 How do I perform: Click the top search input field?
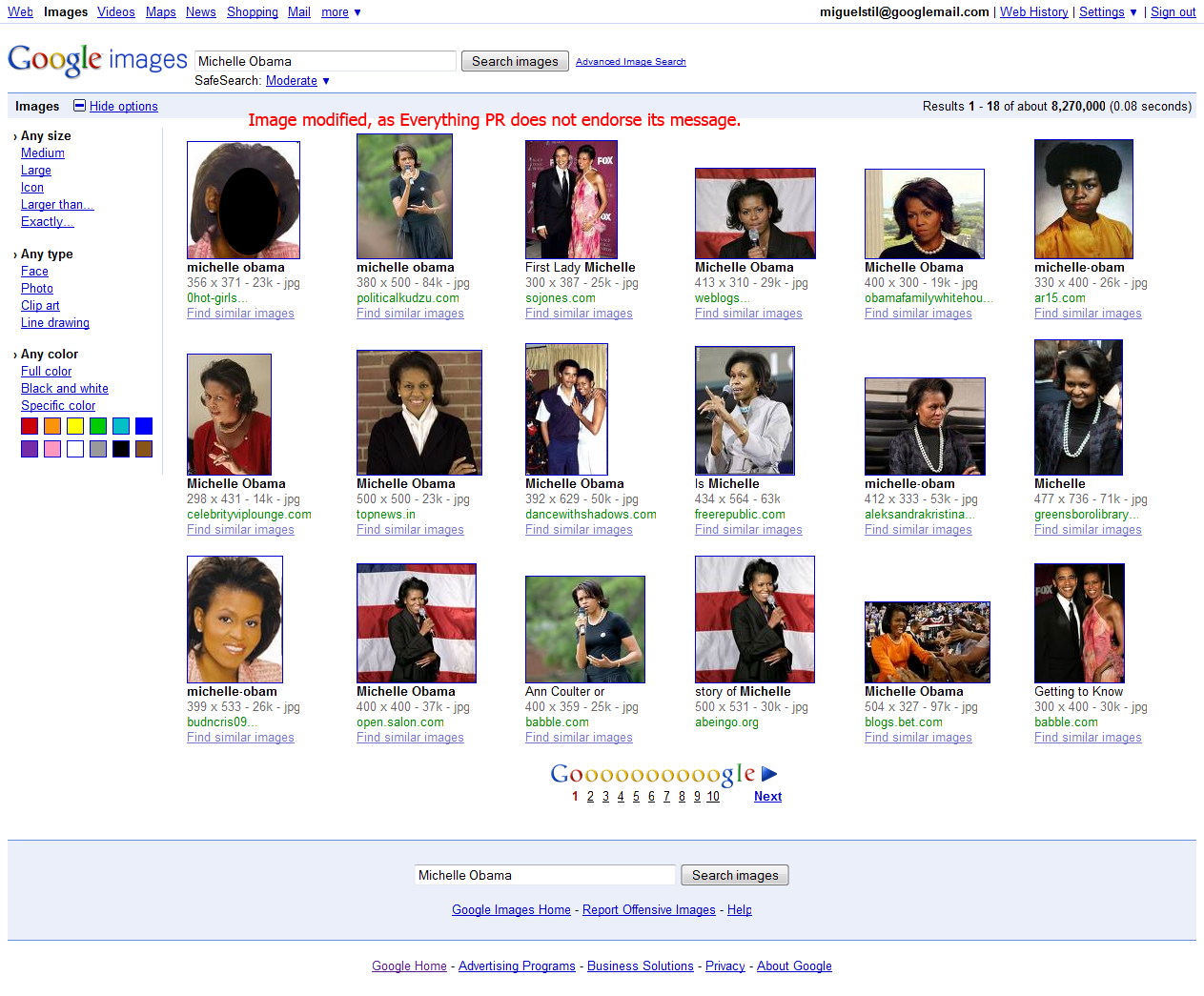tap(325, 61)
